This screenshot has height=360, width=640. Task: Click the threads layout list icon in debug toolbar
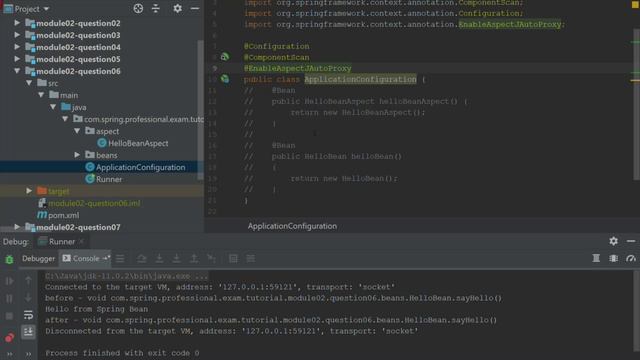point(120,258)
